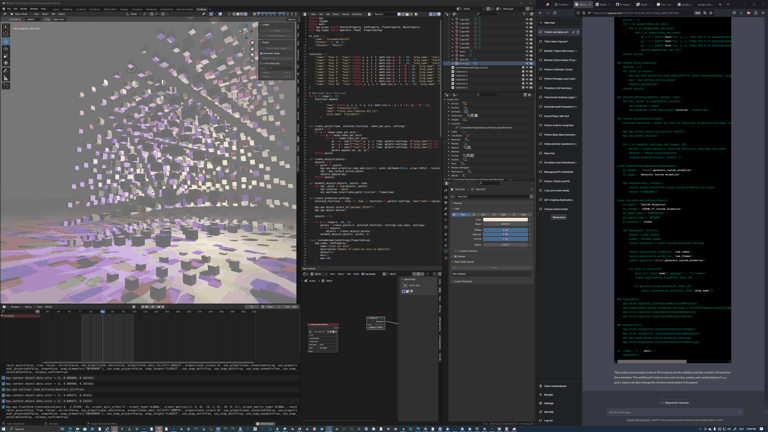Open Settings in ChatGPT sidebar
The height and width of the screenshot is (432, 768).
pos(549,403)
